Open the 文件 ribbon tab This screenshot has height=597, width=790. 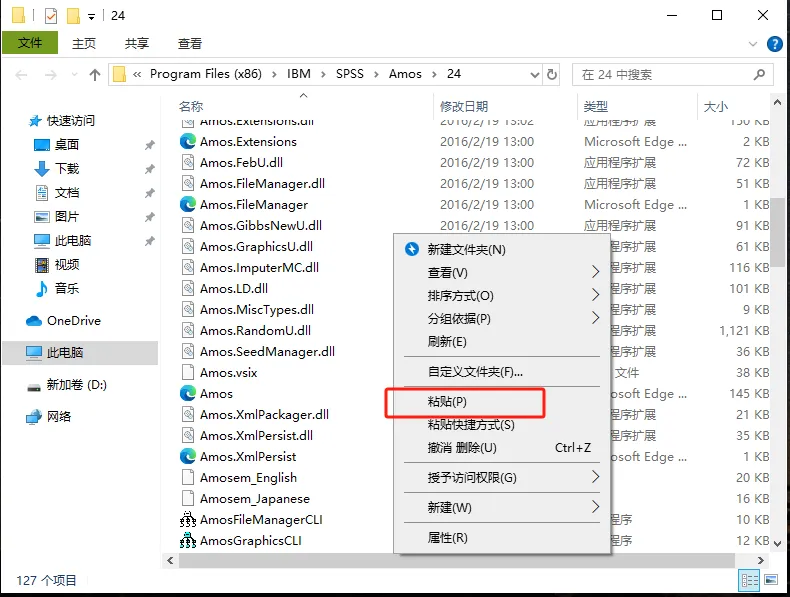coord(30,43)
